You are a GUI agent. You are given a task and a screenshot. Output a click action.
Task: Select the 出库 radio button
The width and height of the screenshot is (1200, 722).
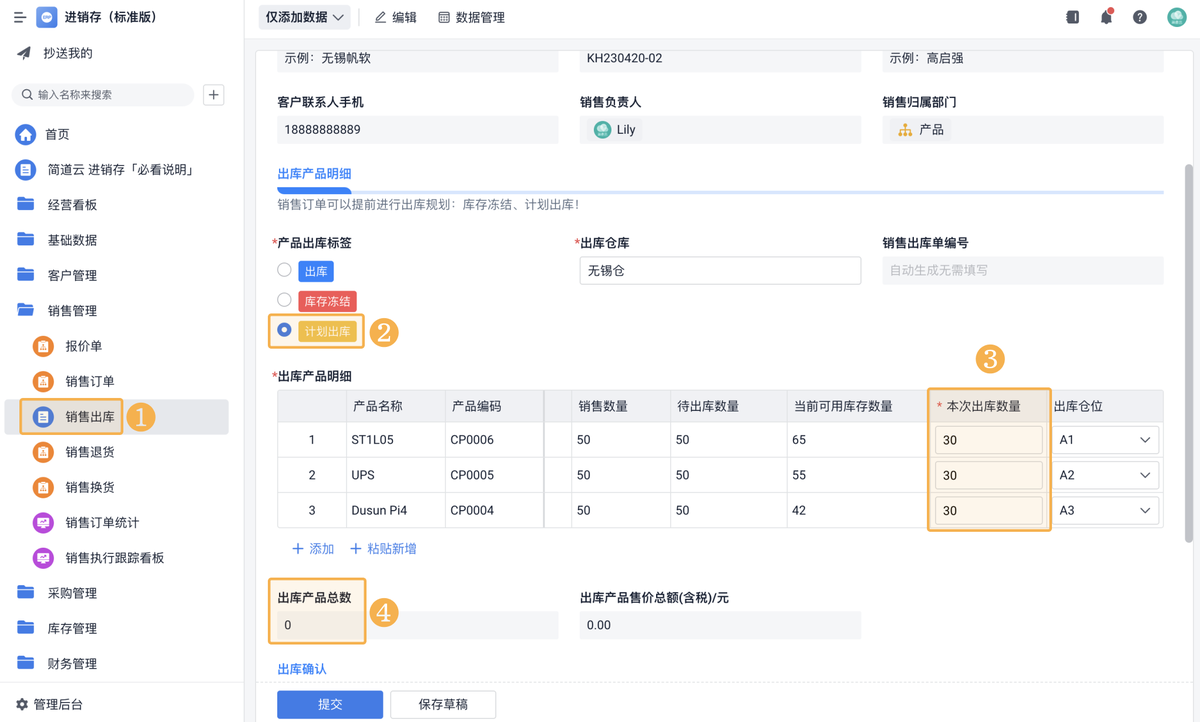point(285,270)
